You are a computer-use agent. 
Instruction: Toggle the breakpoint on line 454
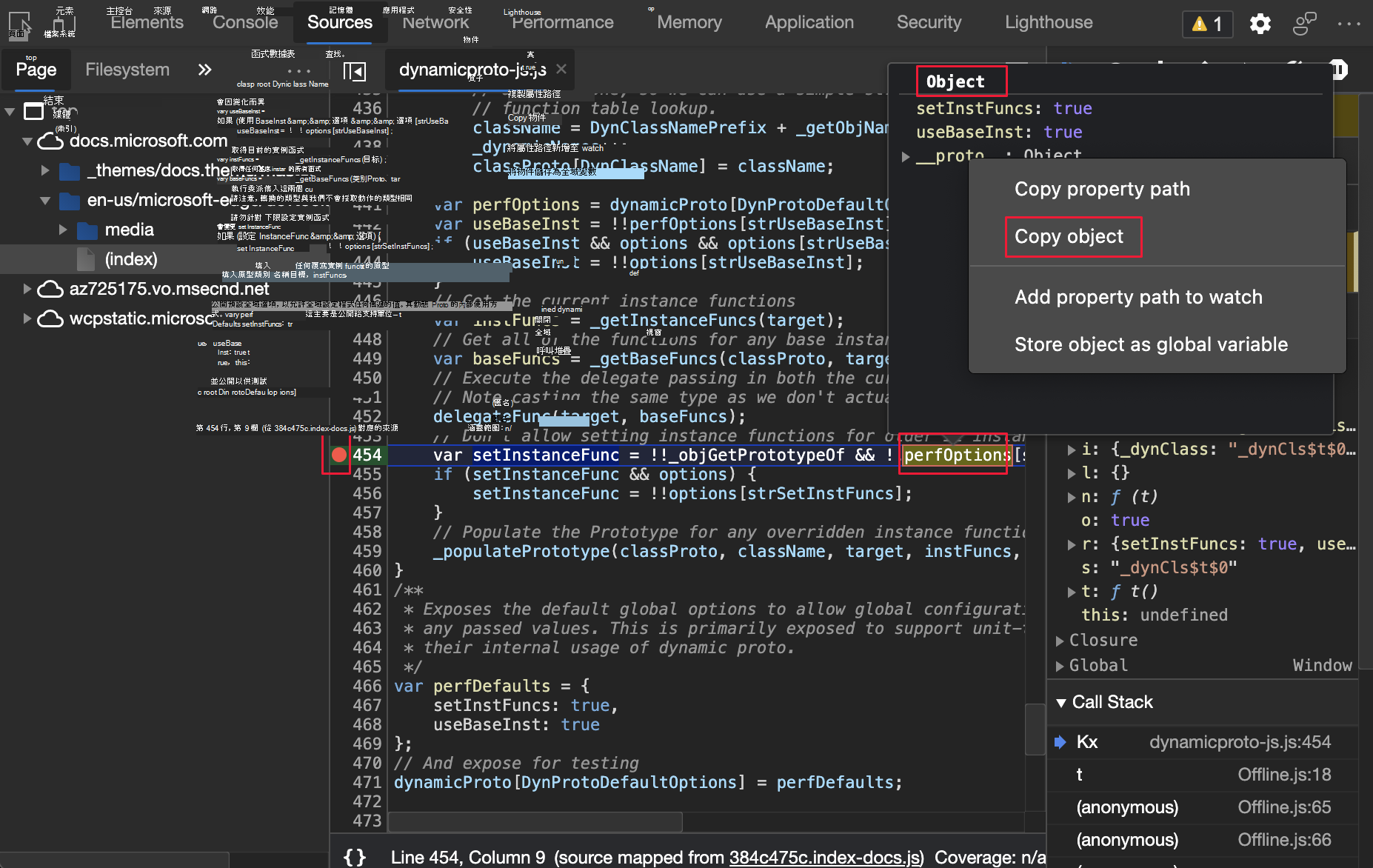[339, 455]
